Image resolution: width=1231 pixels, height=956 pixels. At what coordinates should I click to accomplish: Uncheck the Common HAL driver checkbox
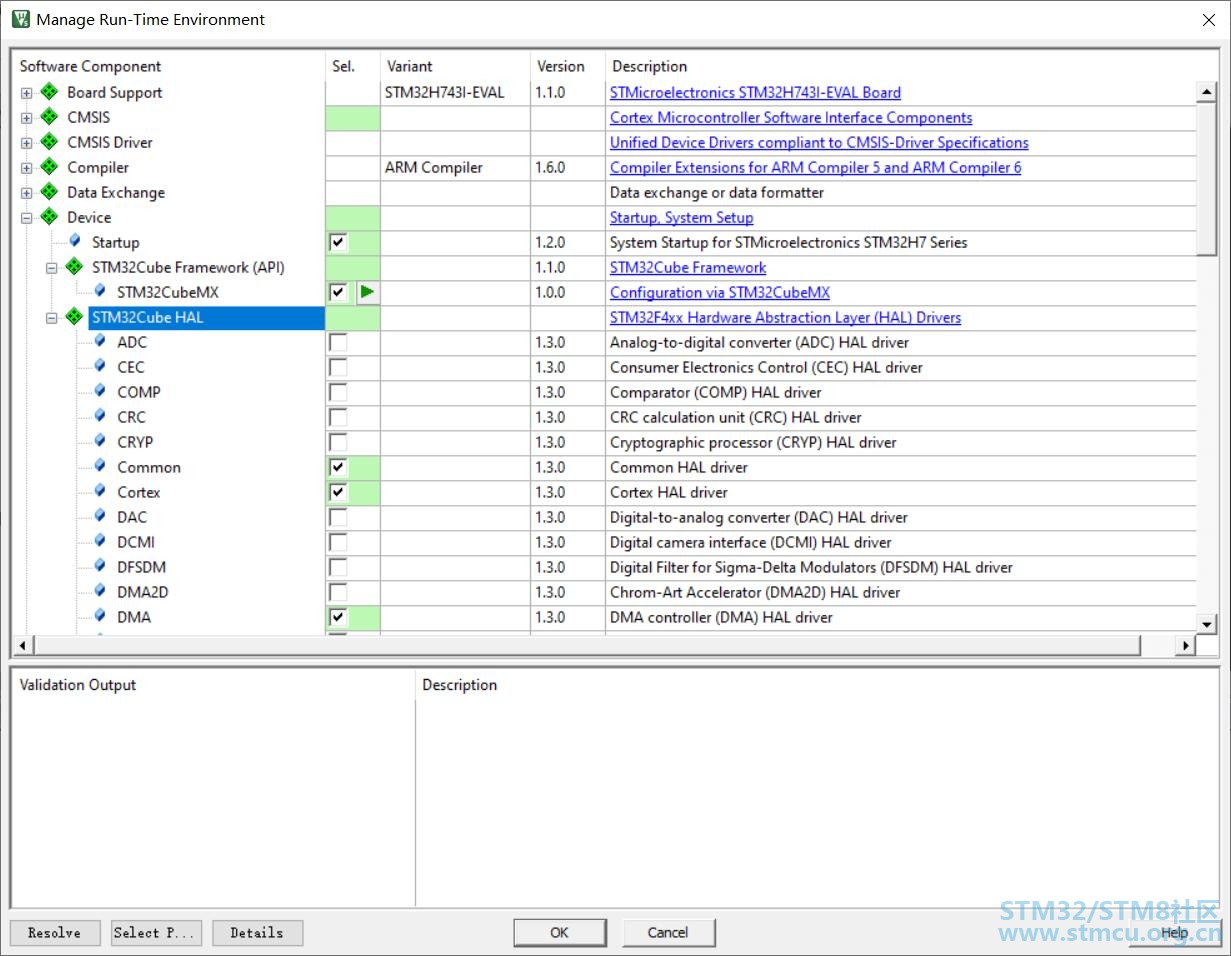pos(338,467)
